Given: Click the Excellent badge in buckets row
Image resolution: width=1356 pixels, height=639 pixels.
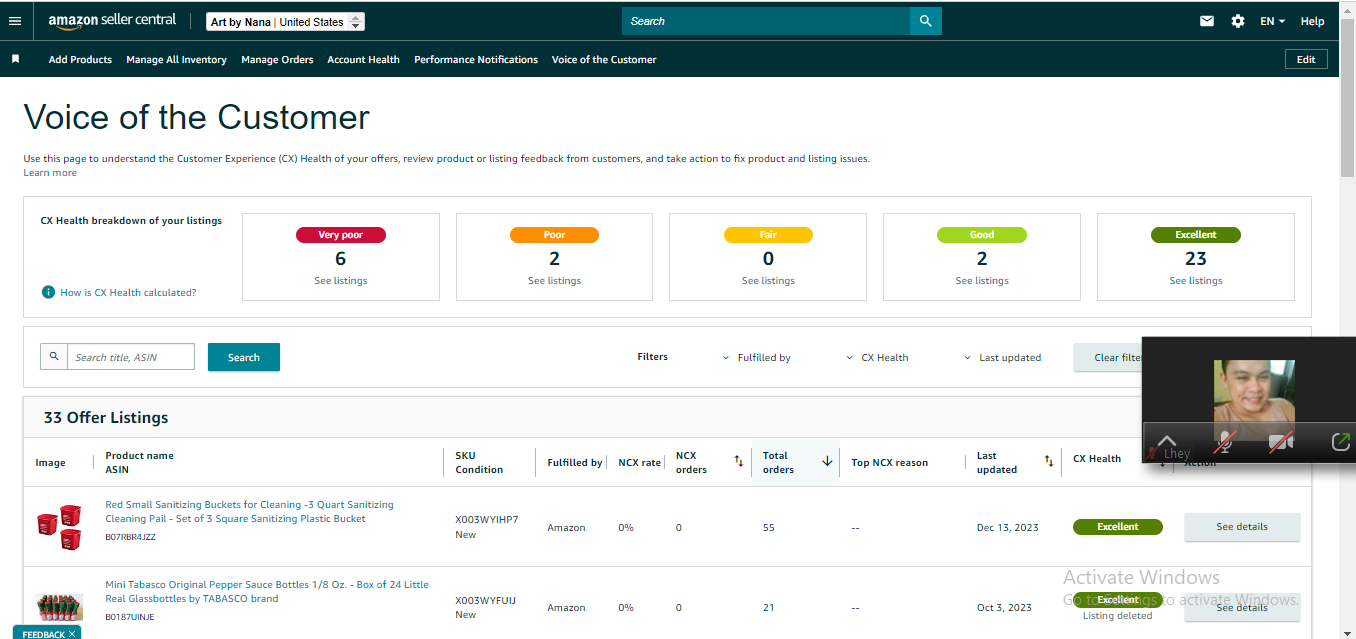Looking at the screenshot, I should [1118, 526].
